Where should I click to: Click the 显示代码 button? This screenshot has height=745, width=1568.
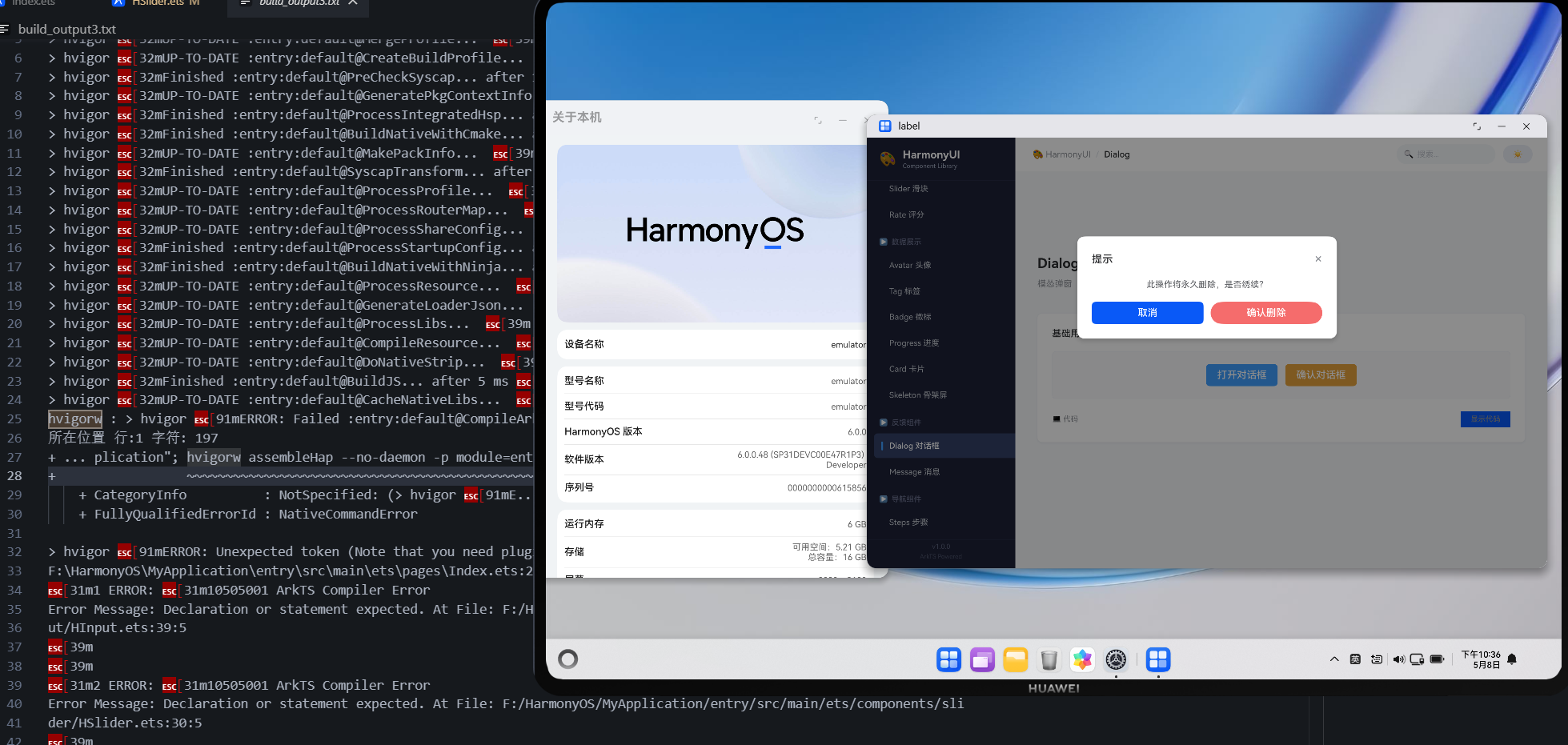click(x=1486, y=419)
